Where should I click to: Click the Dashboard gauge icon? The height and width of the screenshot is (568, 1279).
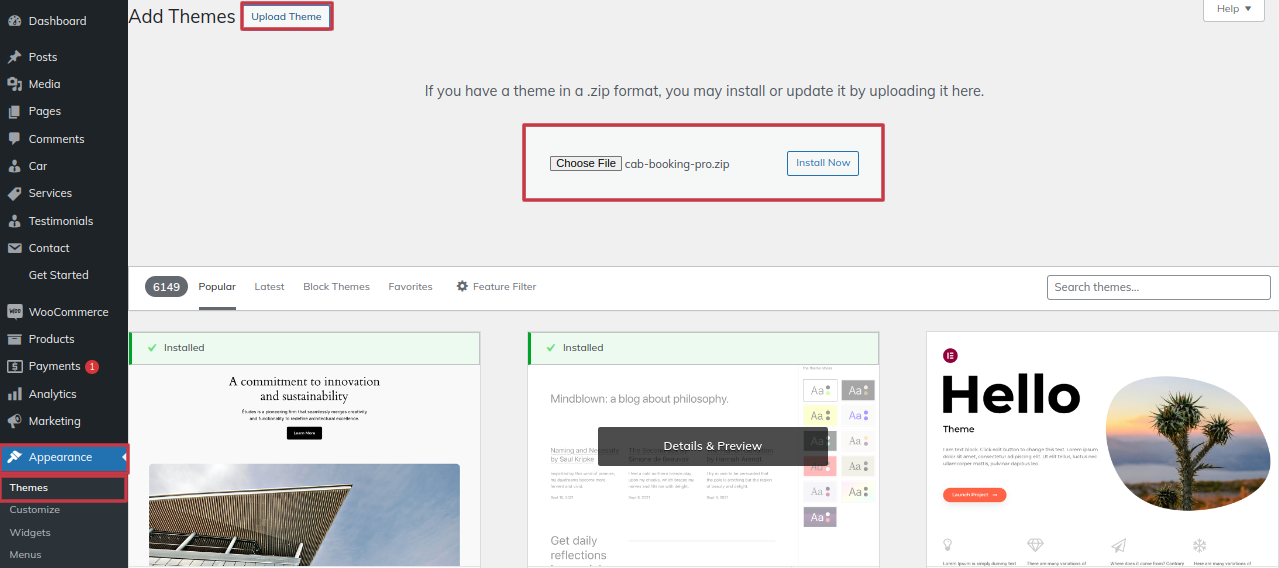(14, 21)
